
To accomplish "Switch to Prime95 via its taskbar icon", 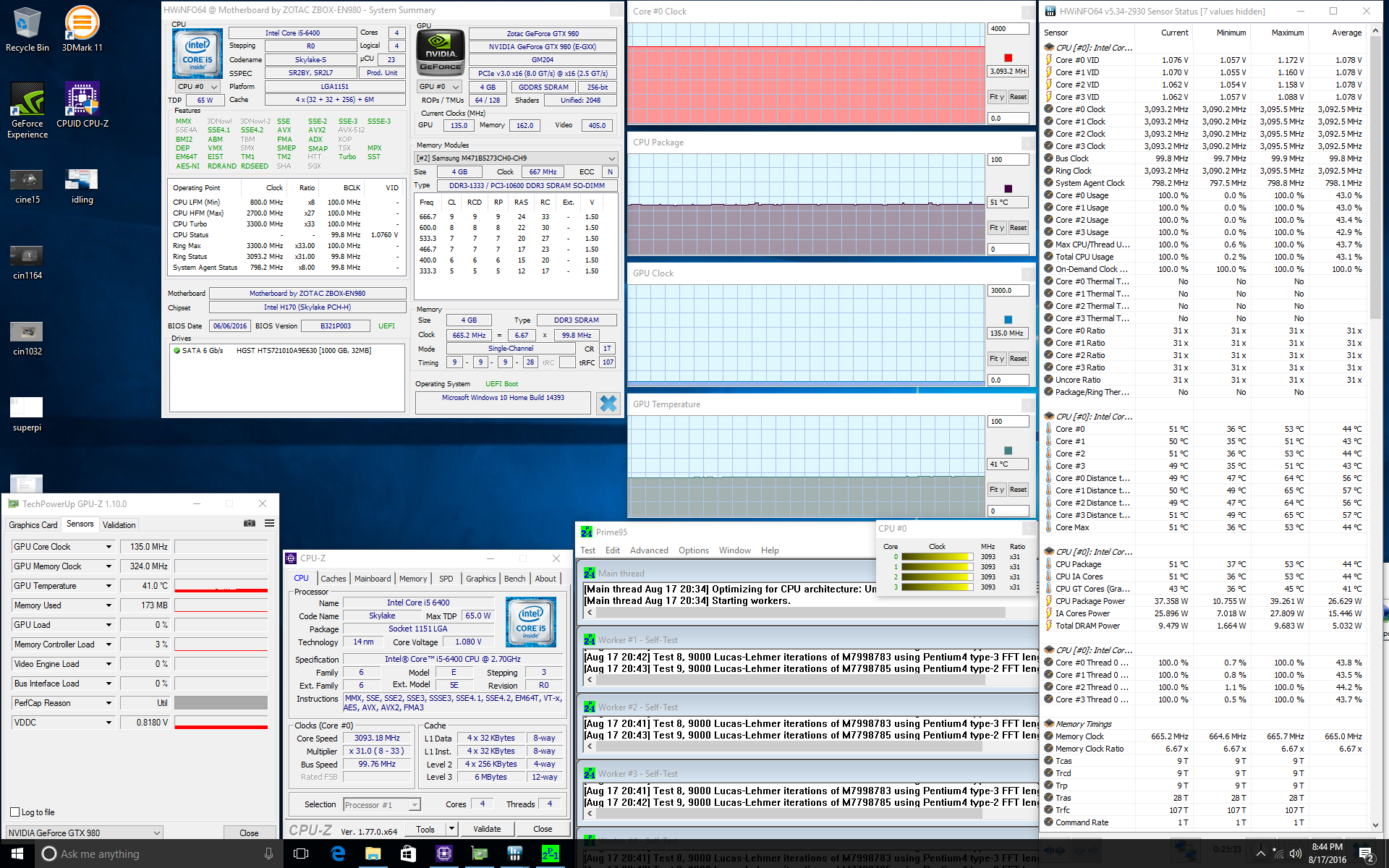I will tap(550, 854).
